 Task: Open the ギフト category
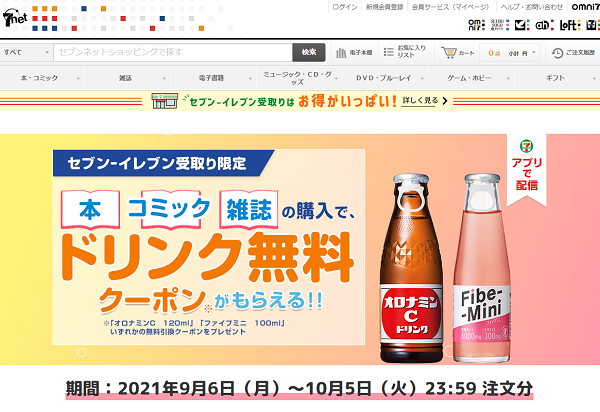click(x=555, y=78)
